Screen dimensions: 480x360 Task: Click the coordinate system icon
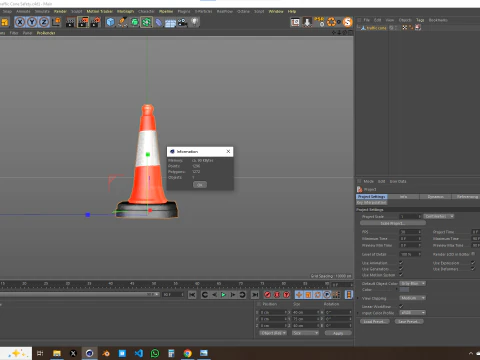coord(57,22)
